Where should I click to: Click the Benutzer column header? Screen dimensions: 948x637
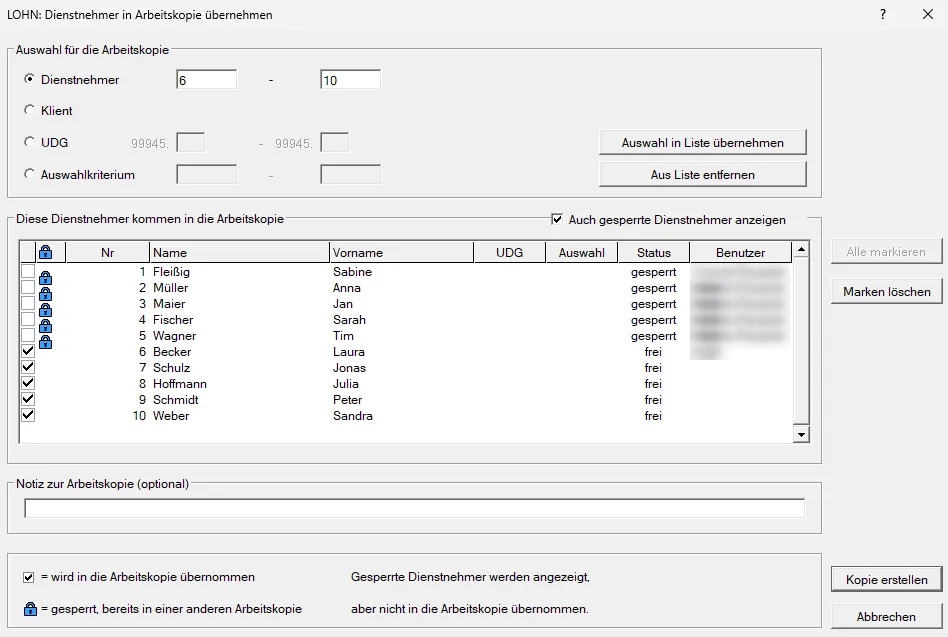click(741, 253)
